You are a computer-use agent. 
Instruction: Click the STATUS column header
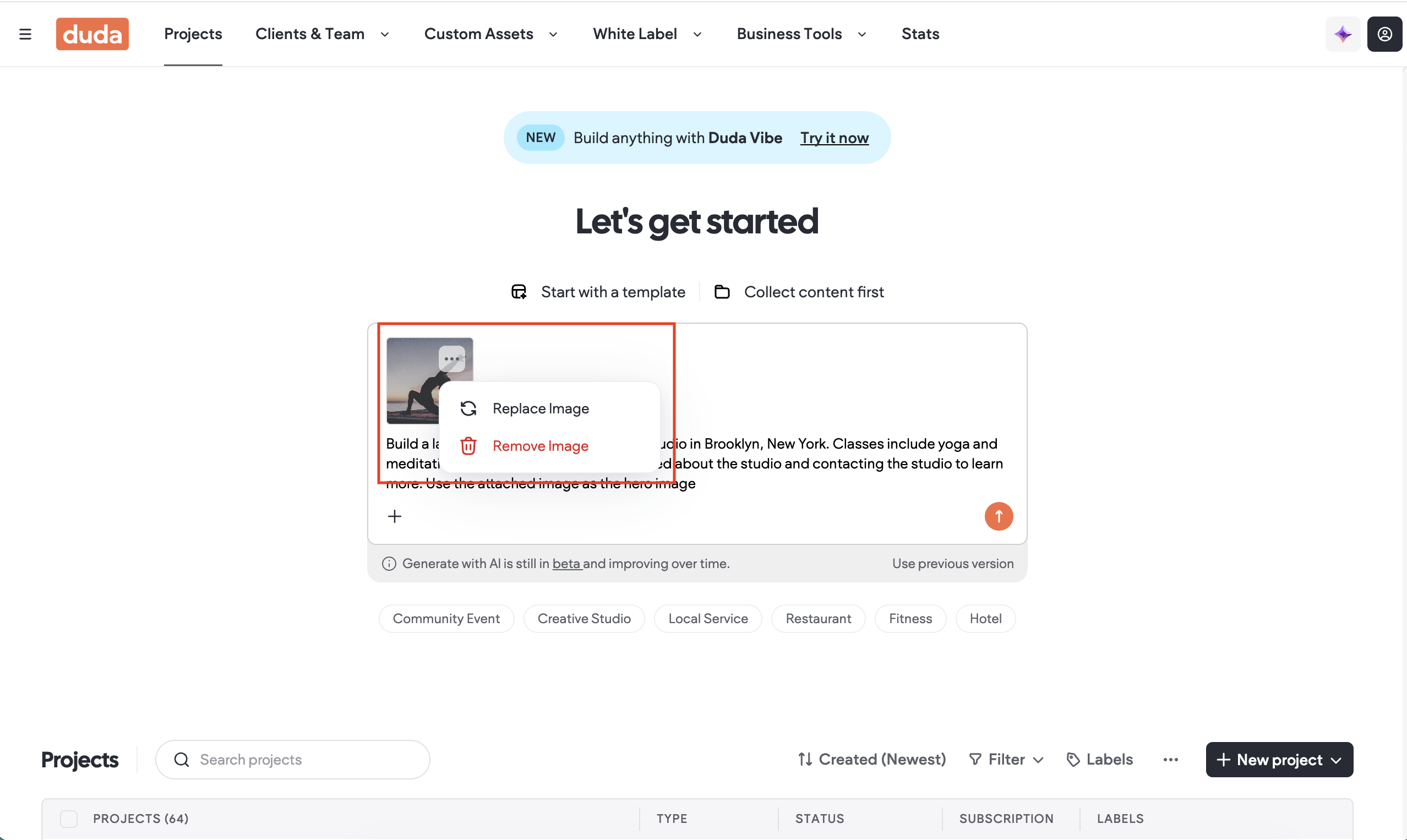tap(820, 819)
